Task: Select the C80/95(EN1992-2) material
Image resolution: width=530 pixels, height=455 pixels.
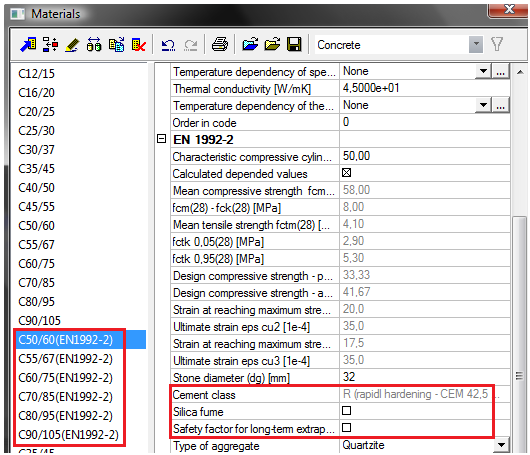Action: 66,415
